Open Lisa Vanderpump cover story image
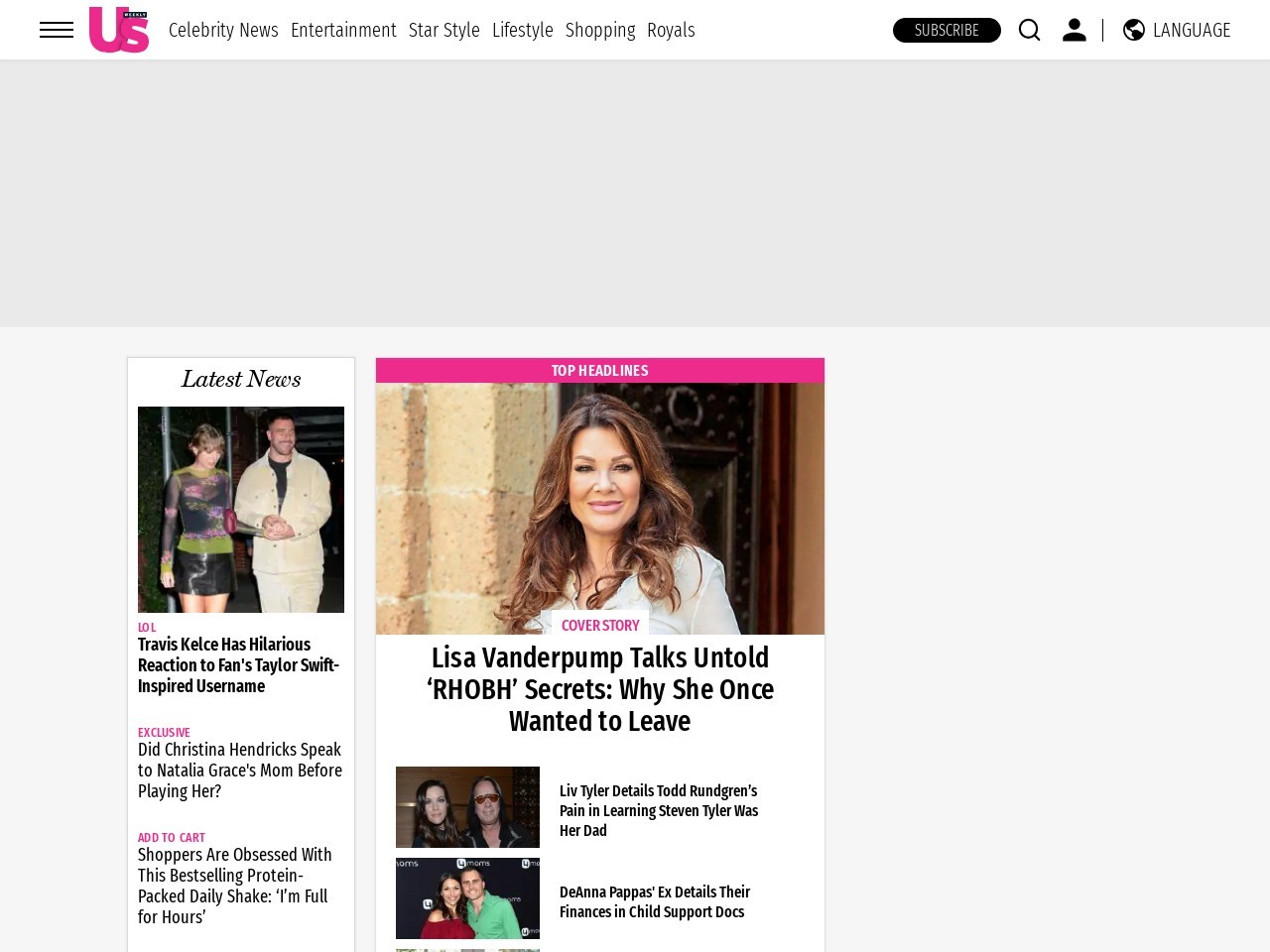 tap(600, 509)
